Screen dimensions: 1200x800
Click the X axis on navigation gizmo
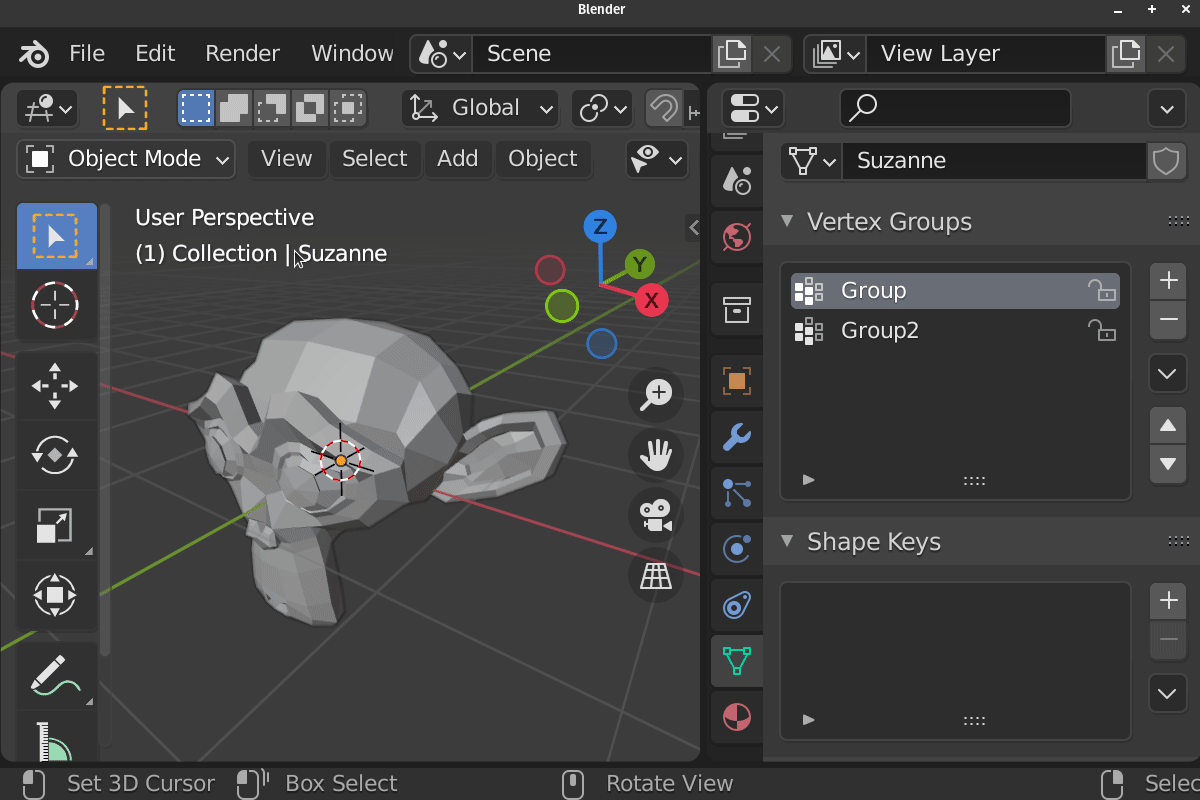pyautogui.click(x=652, y=300)
